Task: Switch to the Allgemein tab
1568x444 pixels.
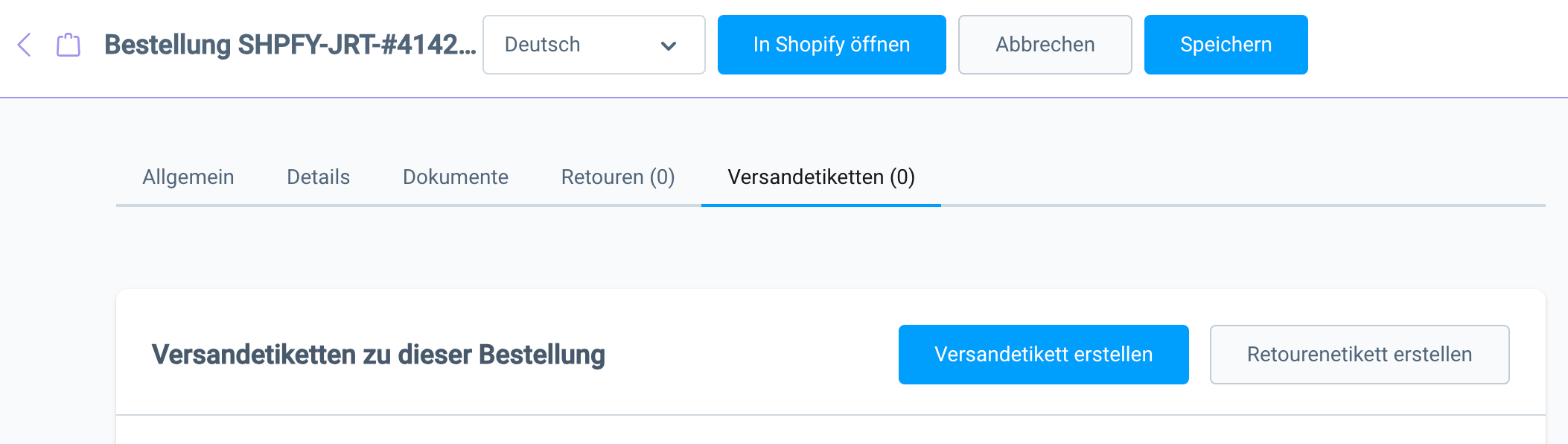Action: [x=188, y=177]
